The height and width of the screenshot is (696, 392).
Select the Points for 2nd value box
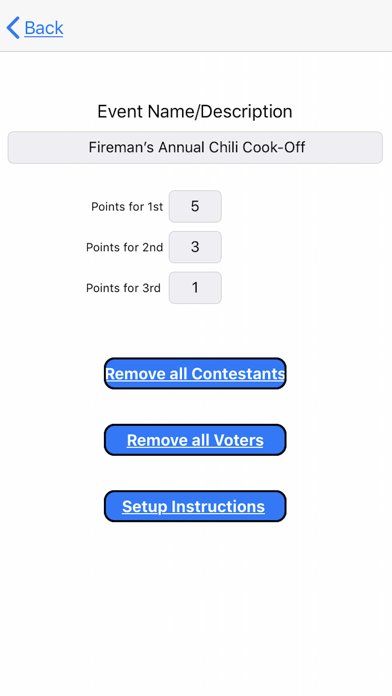195,247
